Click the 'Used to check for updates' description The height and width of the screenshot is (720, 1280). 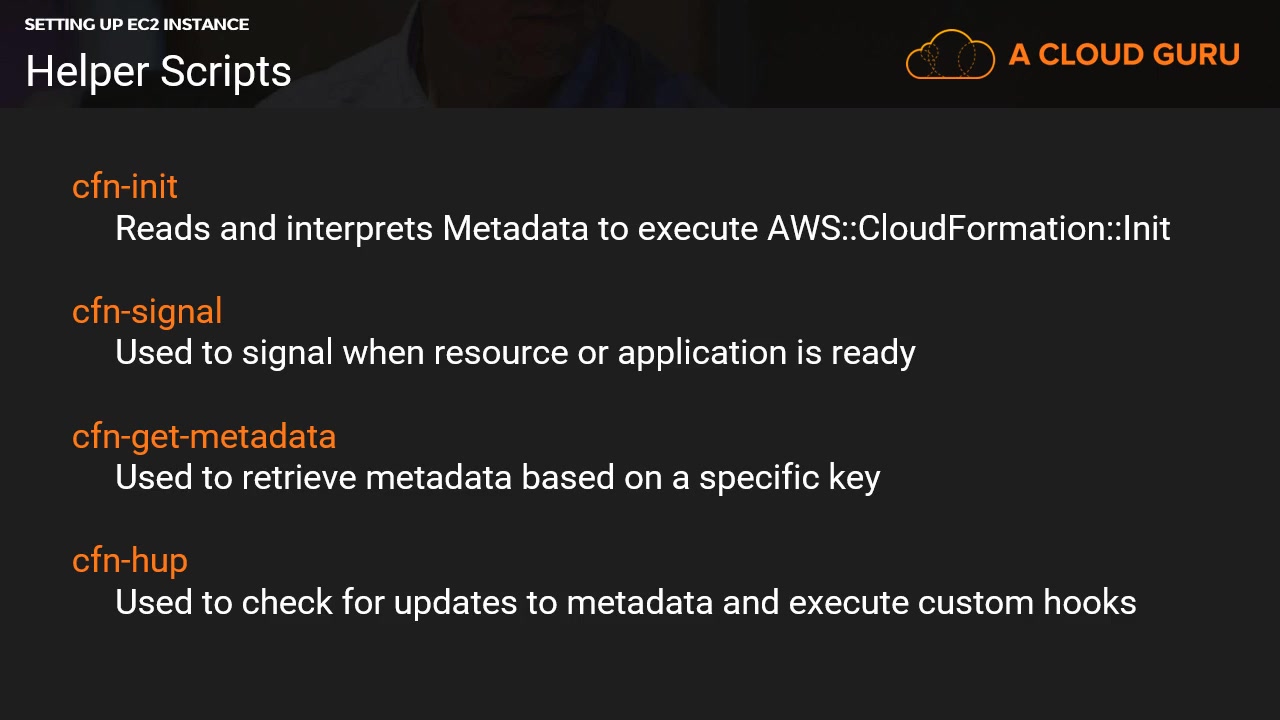[340, 602]
